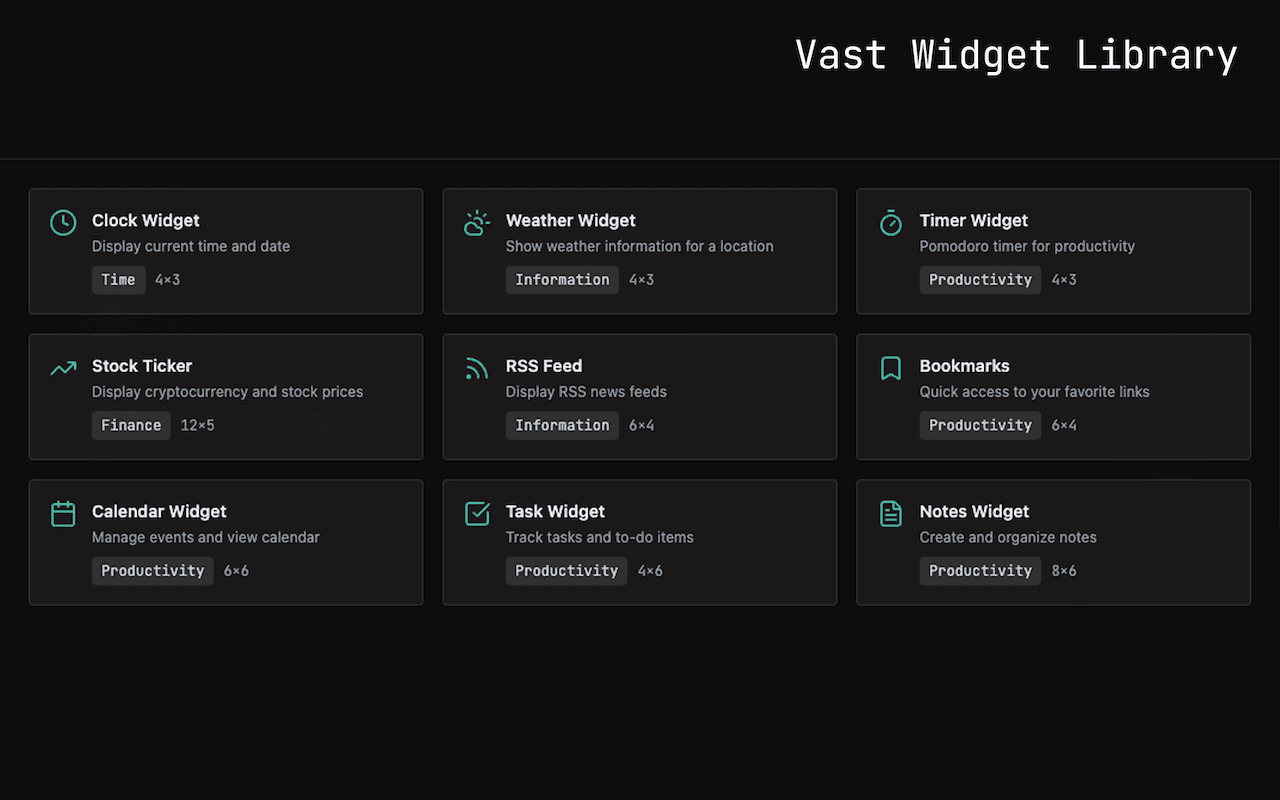Select the Stock Ticker description text
This screenshot has height=800, width=1280.
pyautogui.click(x=227, y=392)
